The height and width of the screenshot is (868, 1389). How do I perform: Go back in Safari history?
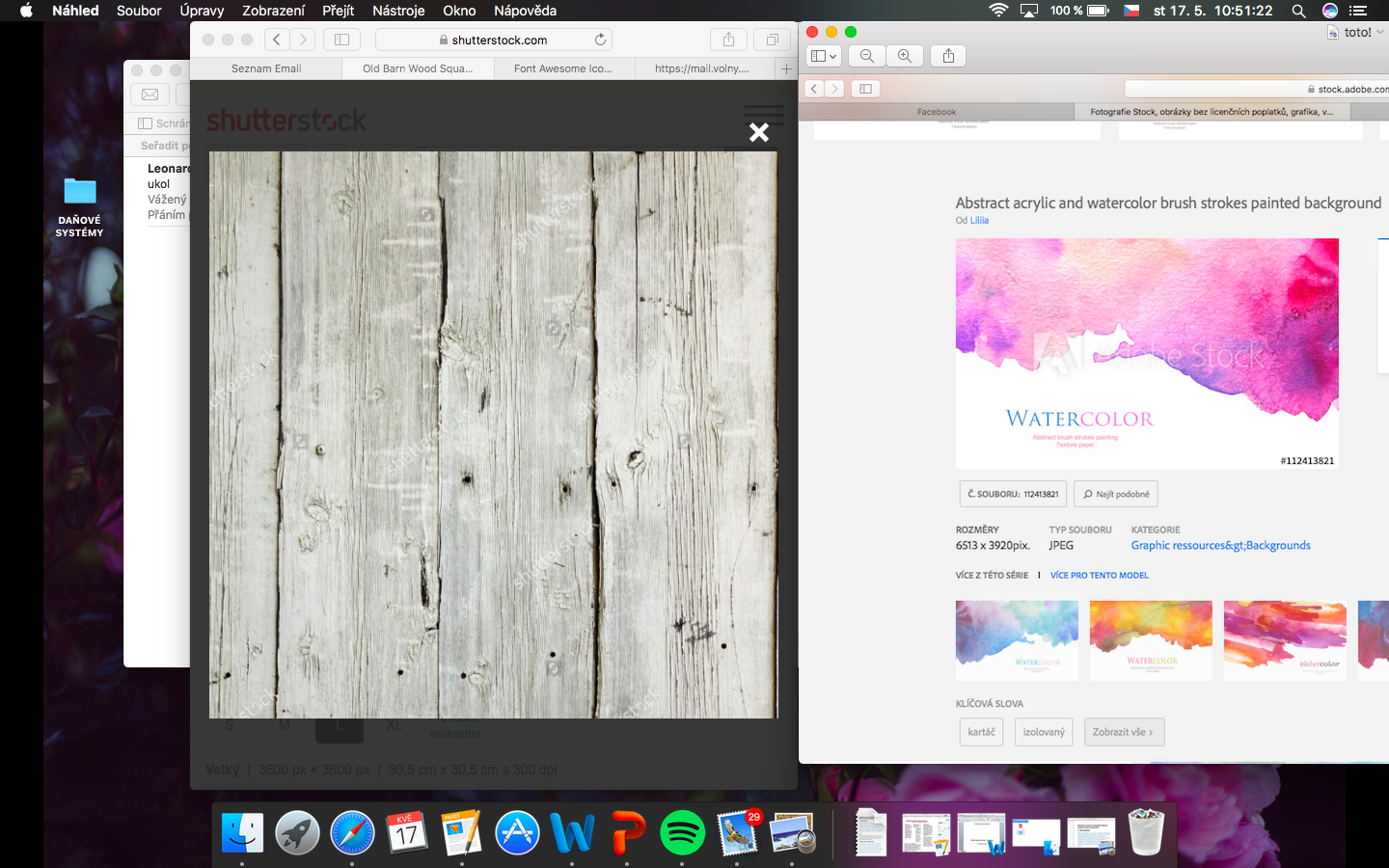point(277,40)
